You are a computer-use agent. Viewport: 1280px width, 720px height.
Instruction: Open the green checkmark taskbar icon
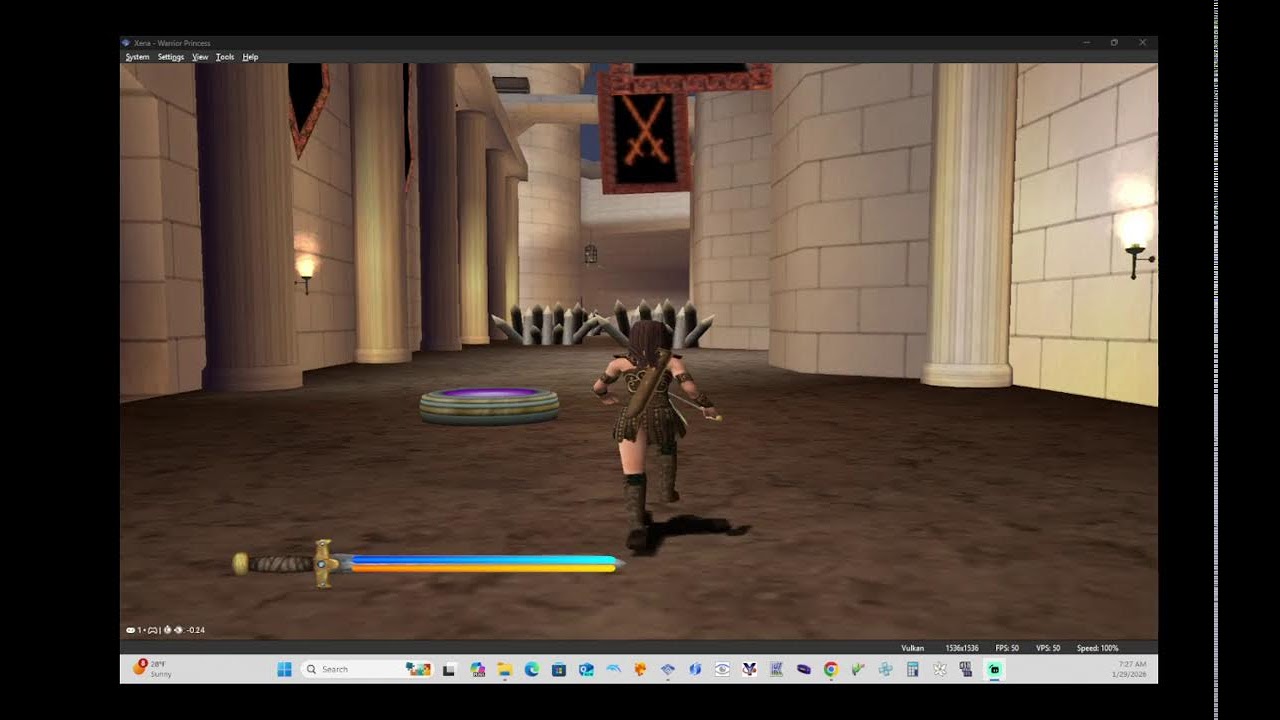click(x=857, y=669)
